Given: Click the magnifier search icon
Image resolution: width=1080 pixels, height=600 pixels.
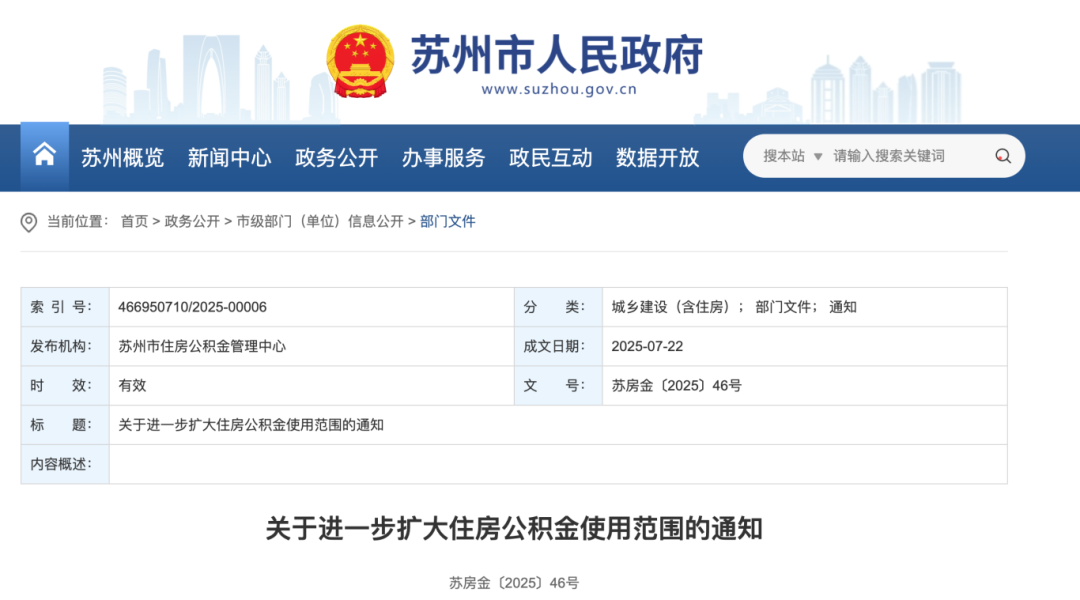Looking at the screenshot, I should click(x=1002, y=156).
